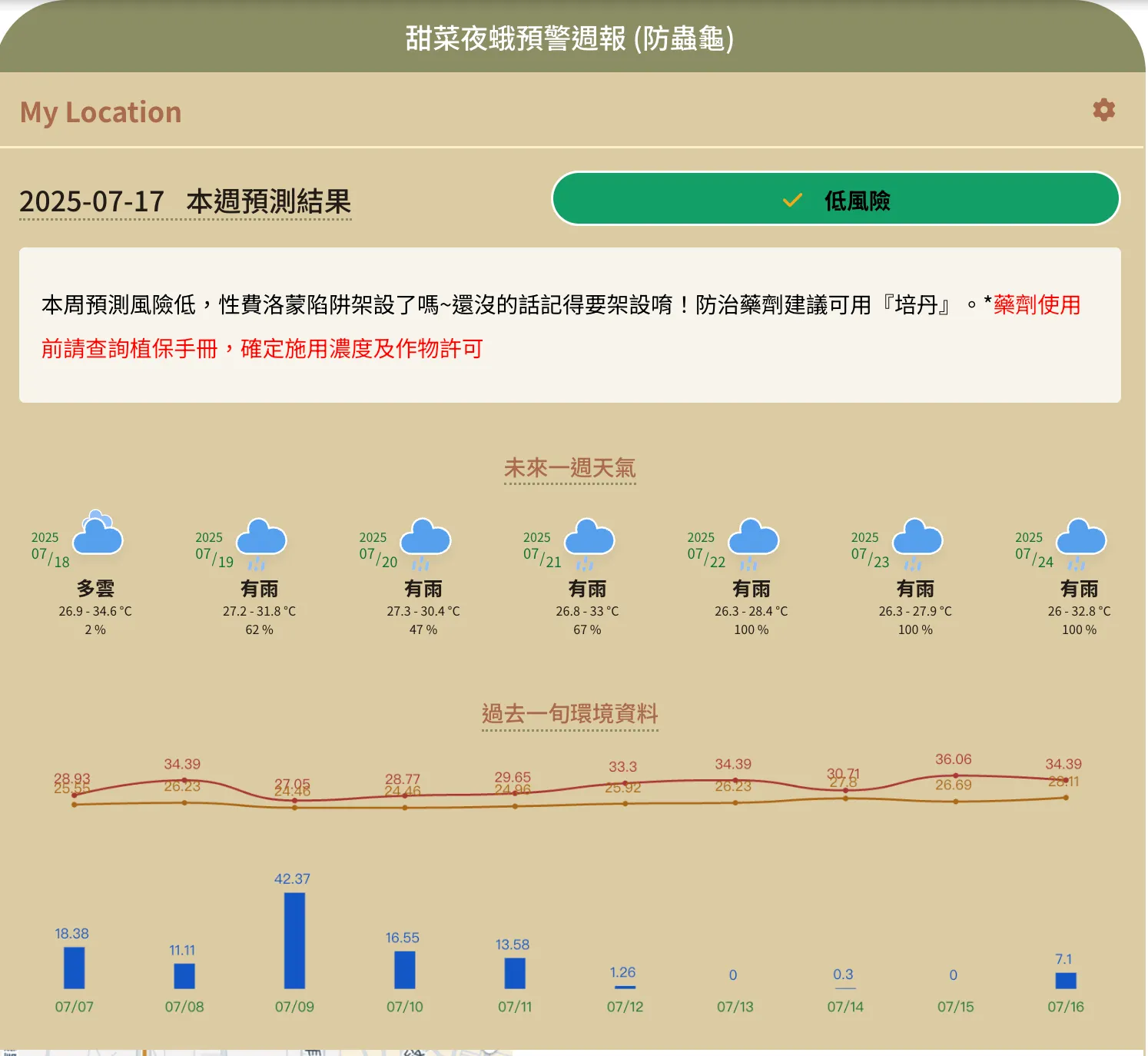Viewport: 1148px width, 1056px height.
Task: Click the My Location heading
Action: pos(101,112)
